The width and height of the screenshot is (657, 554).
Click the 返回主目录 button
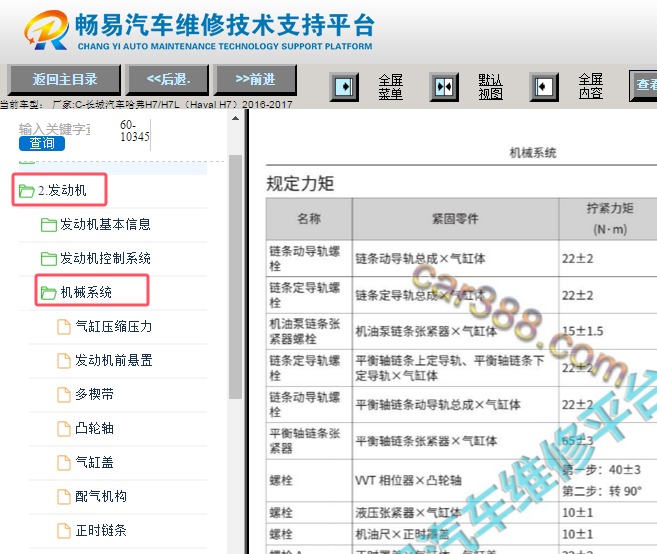pos(64,80)
